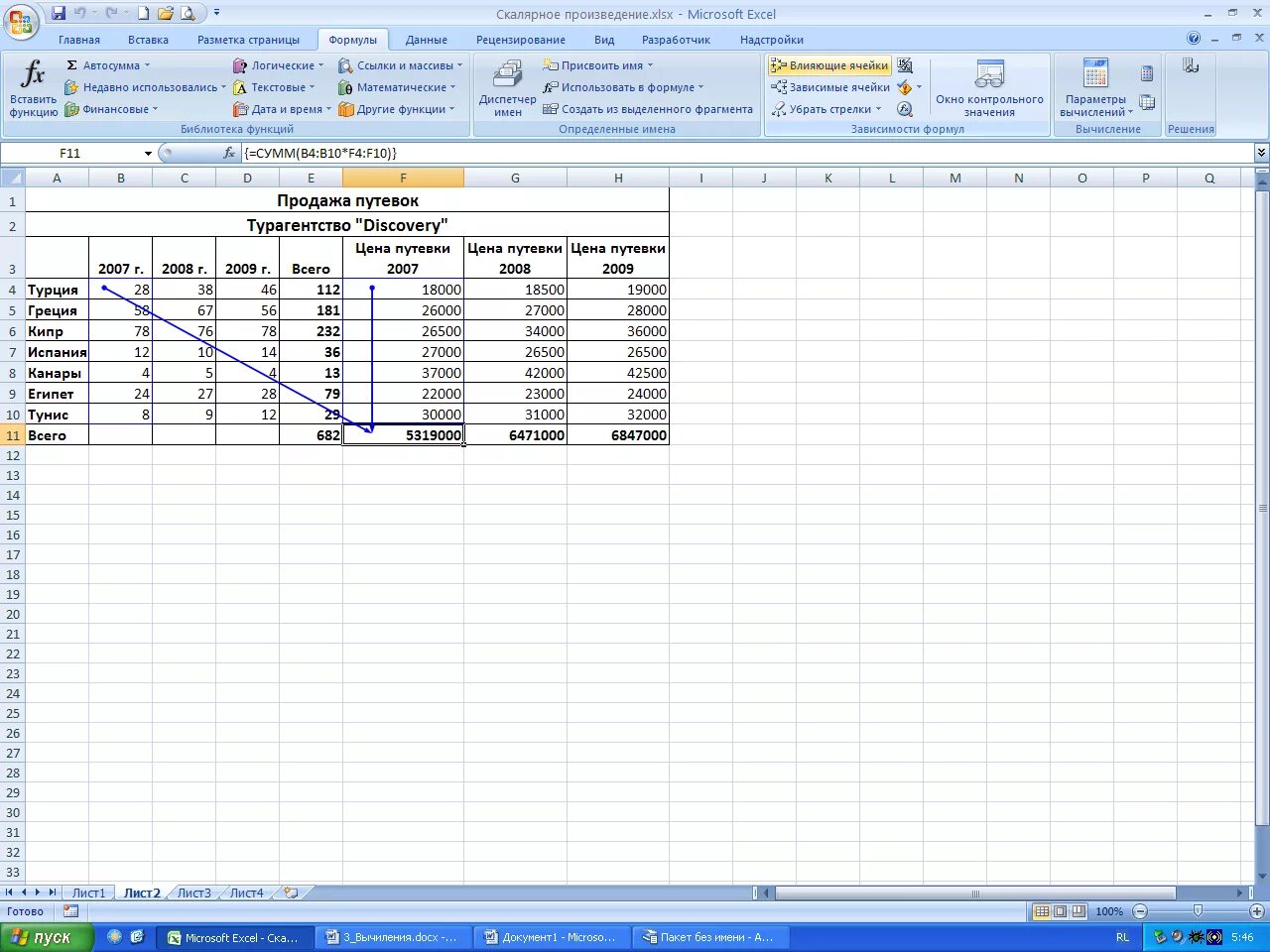1270x952 pixels.
Task: Click пуск Start button on taskbar
Action: [x=47, y=937]
